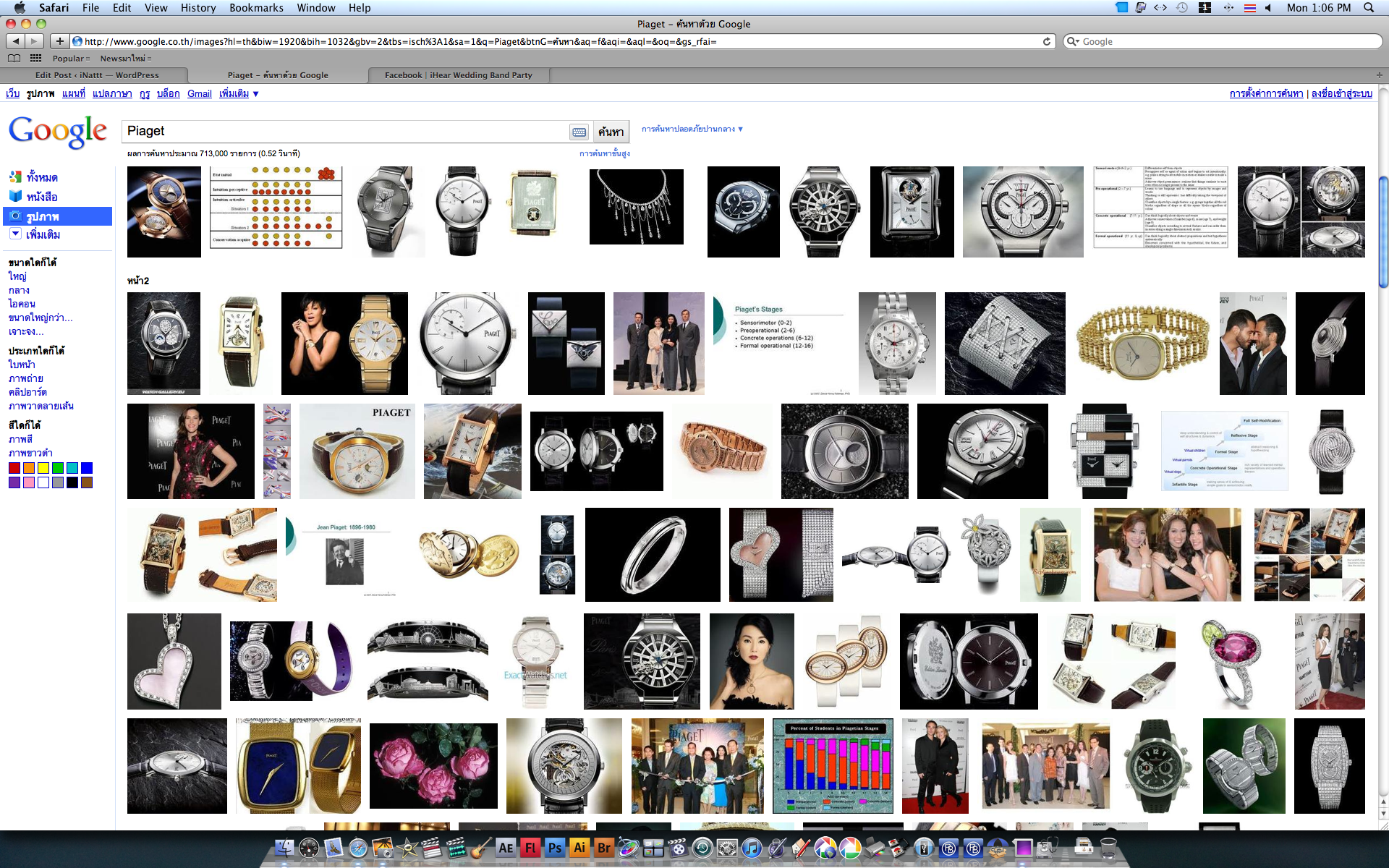
Task: Open the on-screen keyboard icon in search box
Action: (x=579, y=132)
